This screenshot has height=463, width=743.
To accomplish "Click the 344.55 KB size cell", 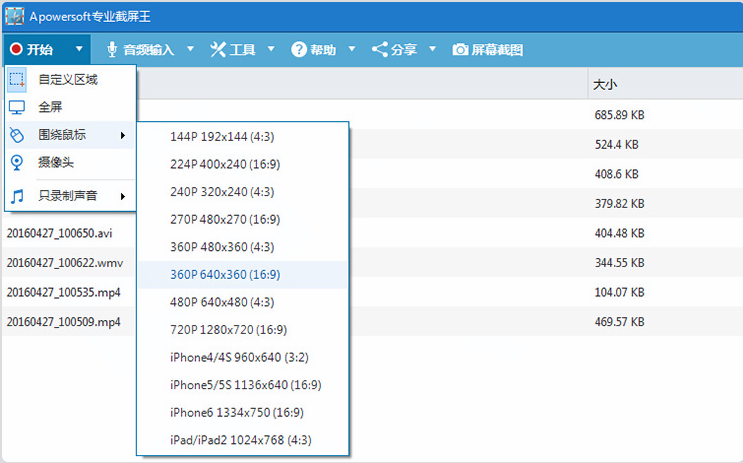I will point(619,263).
